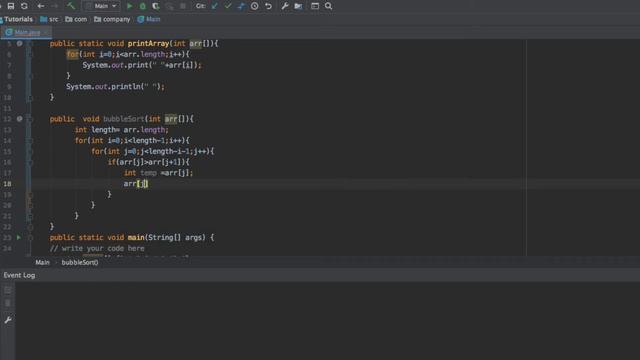Navigate forward with the right arrow
This screenshot has height=360, width=640.
click(x=54, y=6)
